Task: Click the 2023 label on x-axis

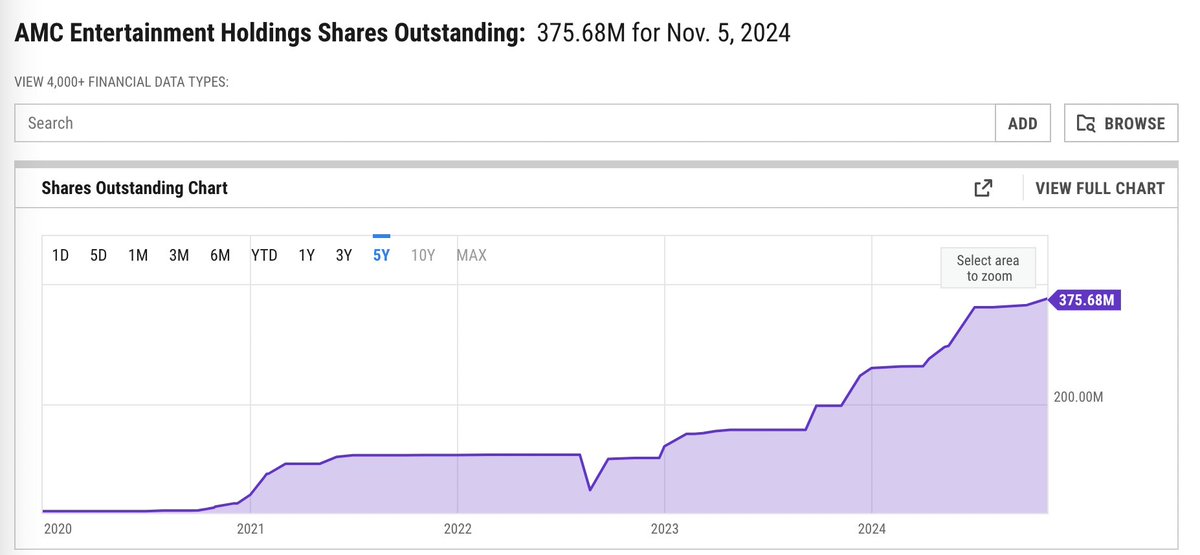Action: tap(665, 528)
